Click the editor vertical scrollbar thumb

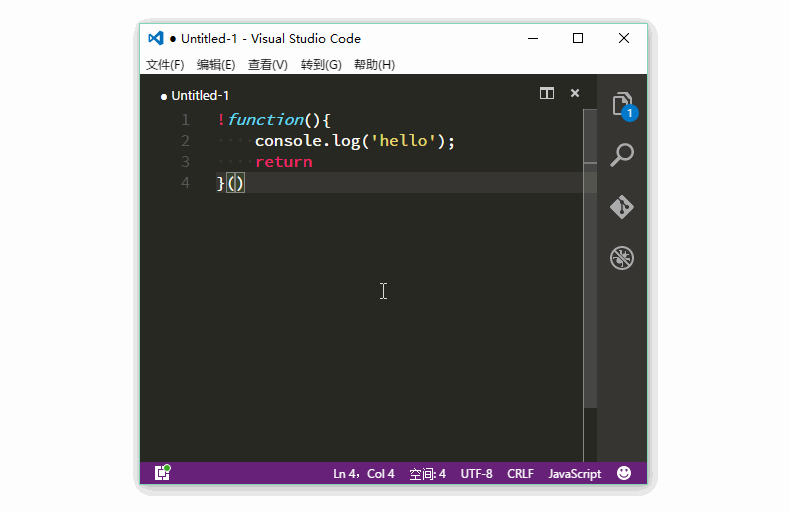coord(590,258)
